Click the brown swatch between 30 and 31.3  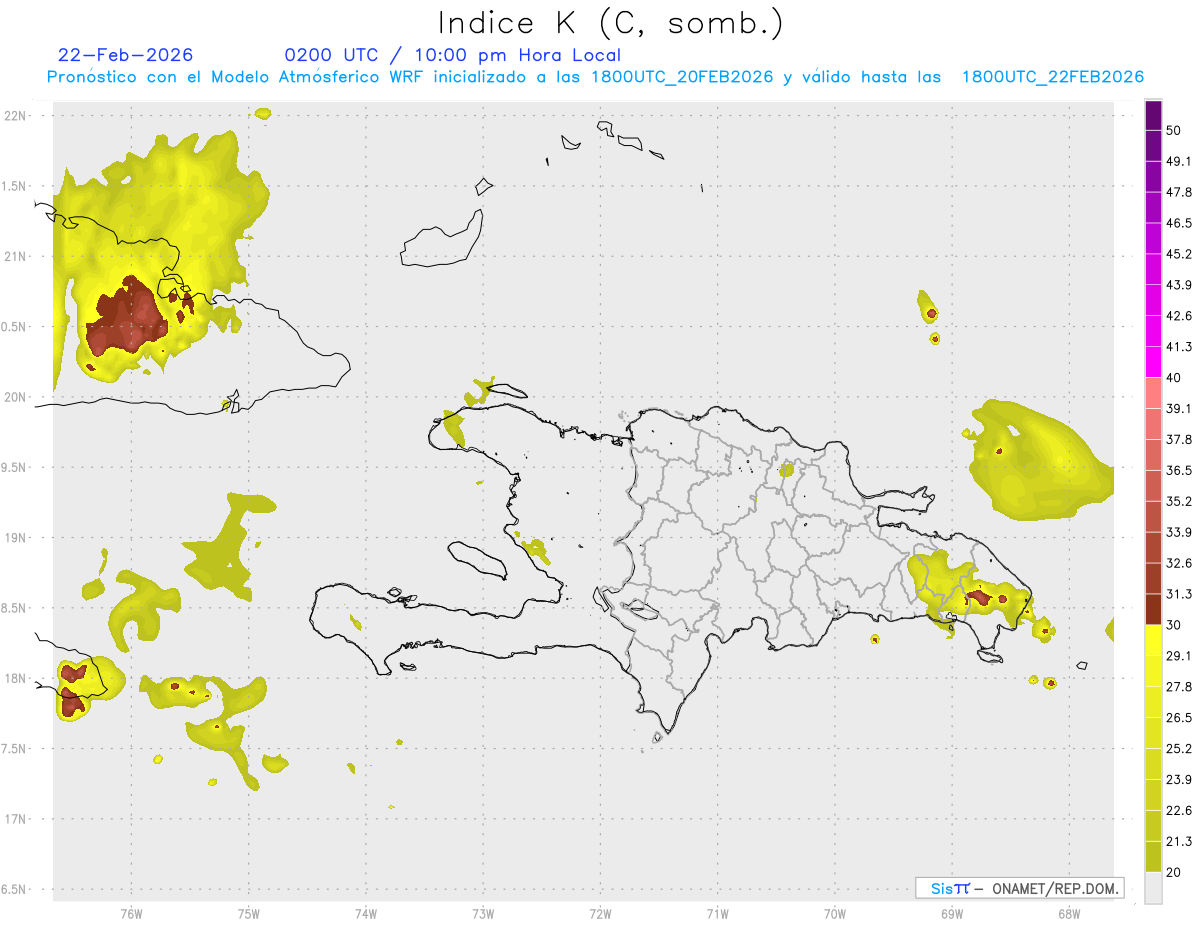click(1153, 609)
